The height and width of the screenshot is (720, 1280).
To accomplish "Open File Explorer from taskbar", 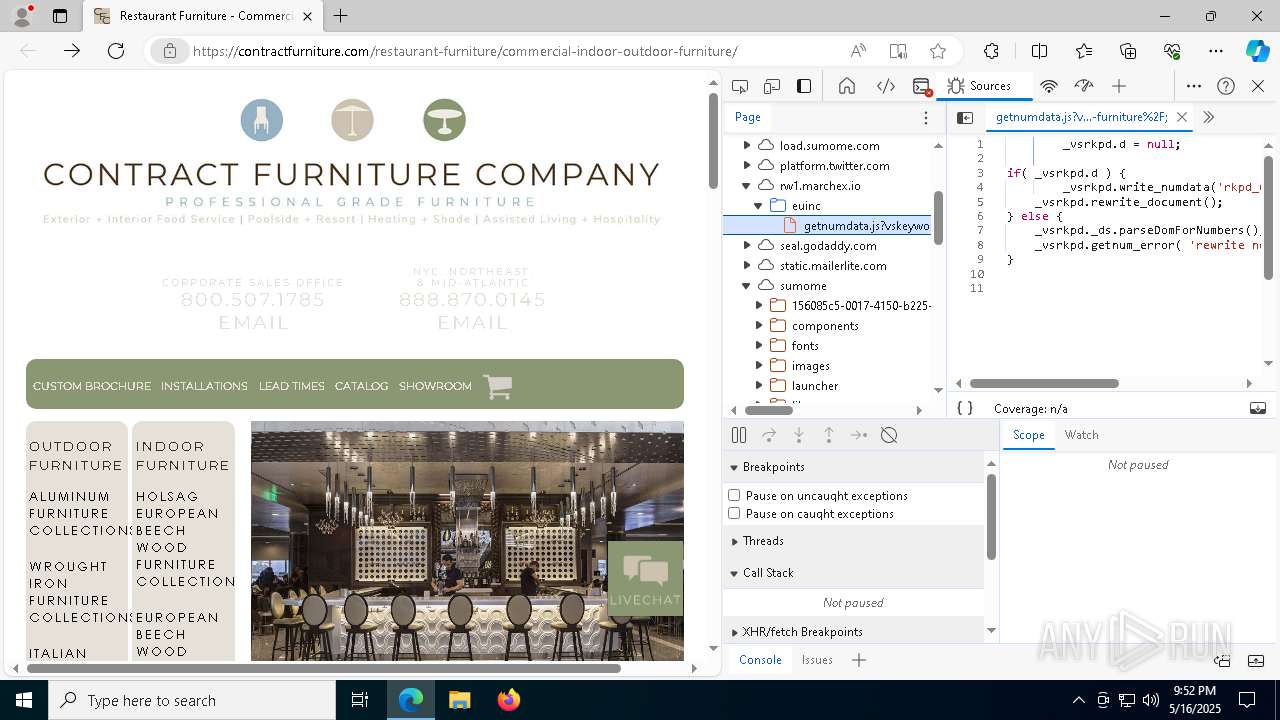I will (x=460, y=700).
